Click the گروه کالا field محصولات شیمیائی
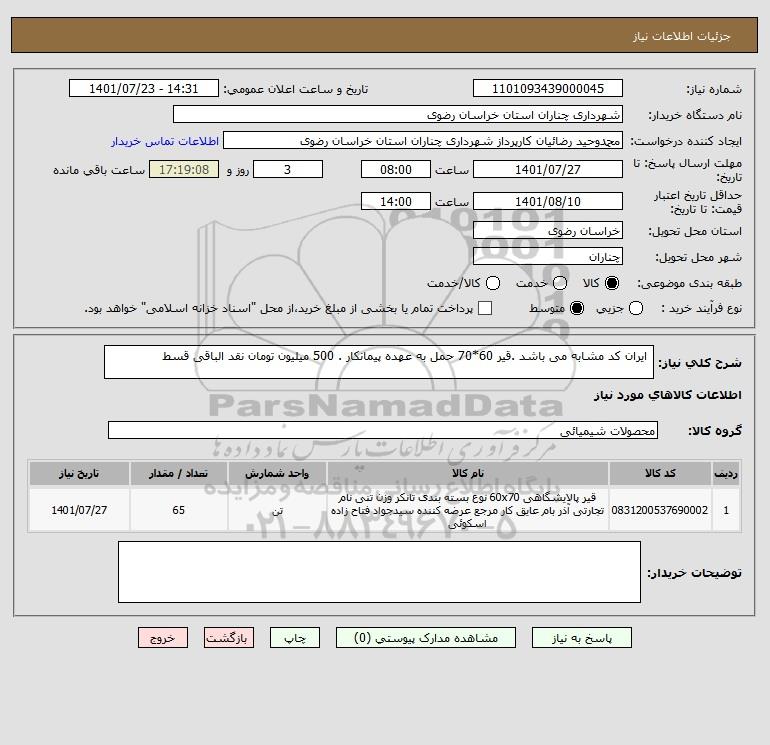This screenshot has width=770, height=745. [x=383, y=430]
